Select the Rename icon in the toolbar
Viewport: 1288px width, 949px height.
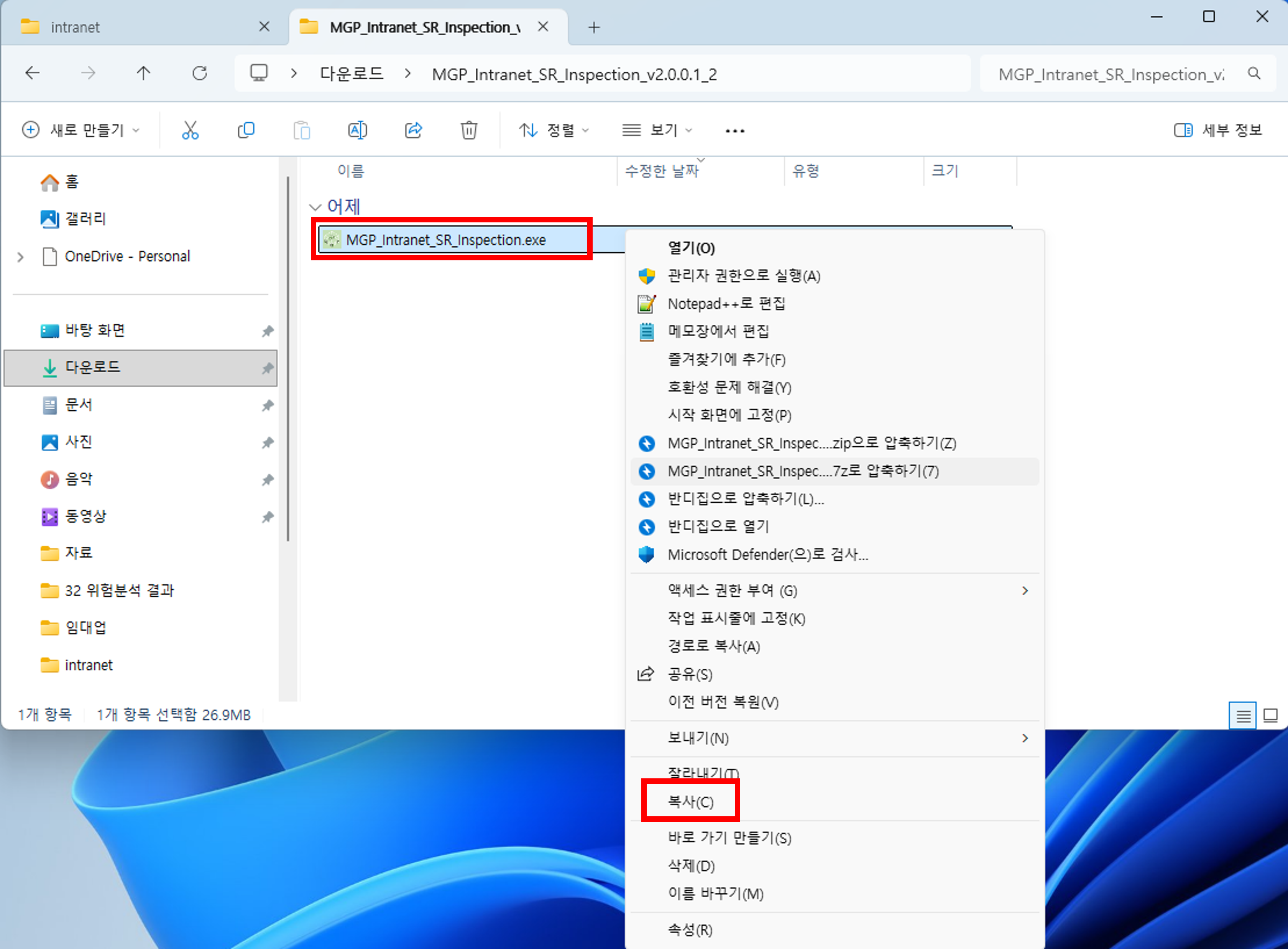(357, 130)
